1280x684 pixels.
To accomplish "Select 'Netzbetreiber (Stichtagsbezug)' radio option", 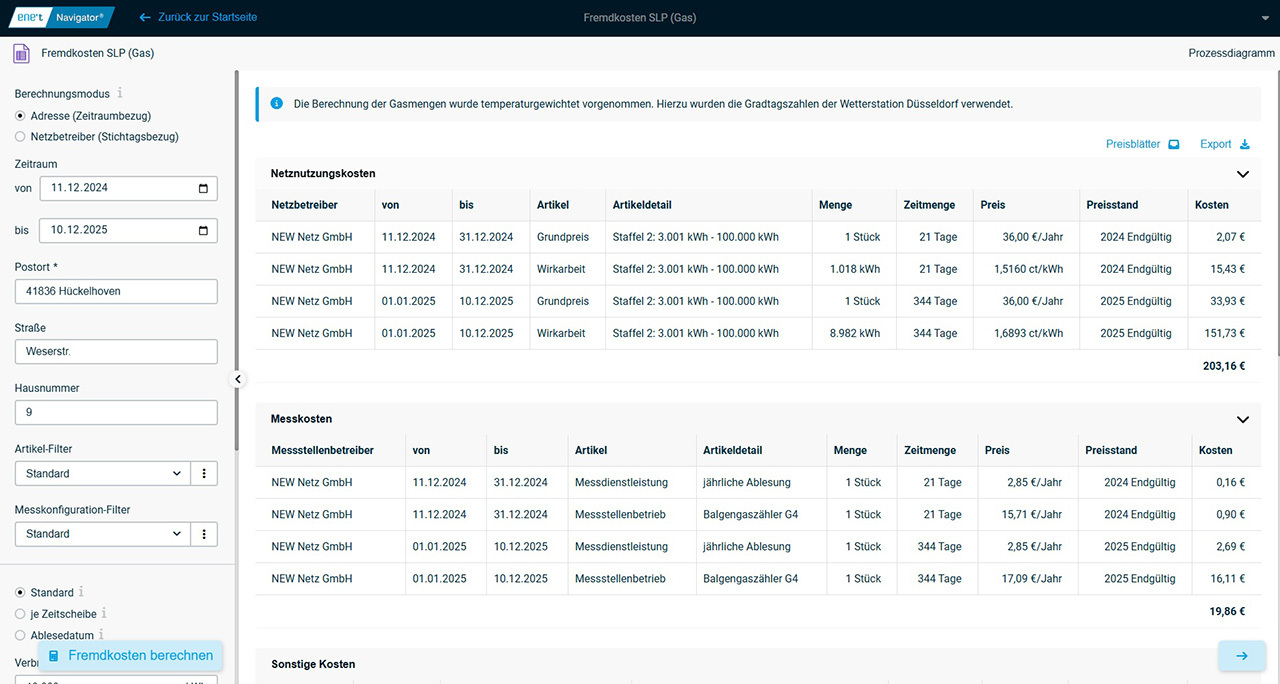I will pos(21,137).
